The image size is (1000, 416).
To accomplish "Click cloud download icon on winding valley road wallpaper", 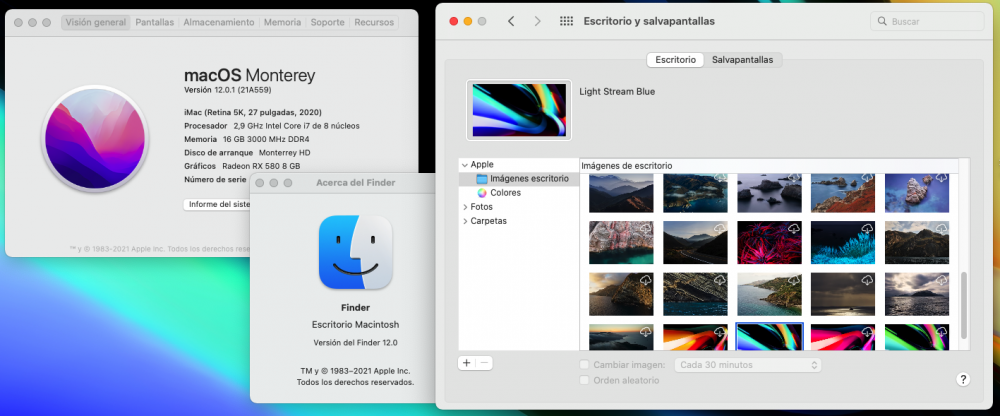I will [720, 228].
